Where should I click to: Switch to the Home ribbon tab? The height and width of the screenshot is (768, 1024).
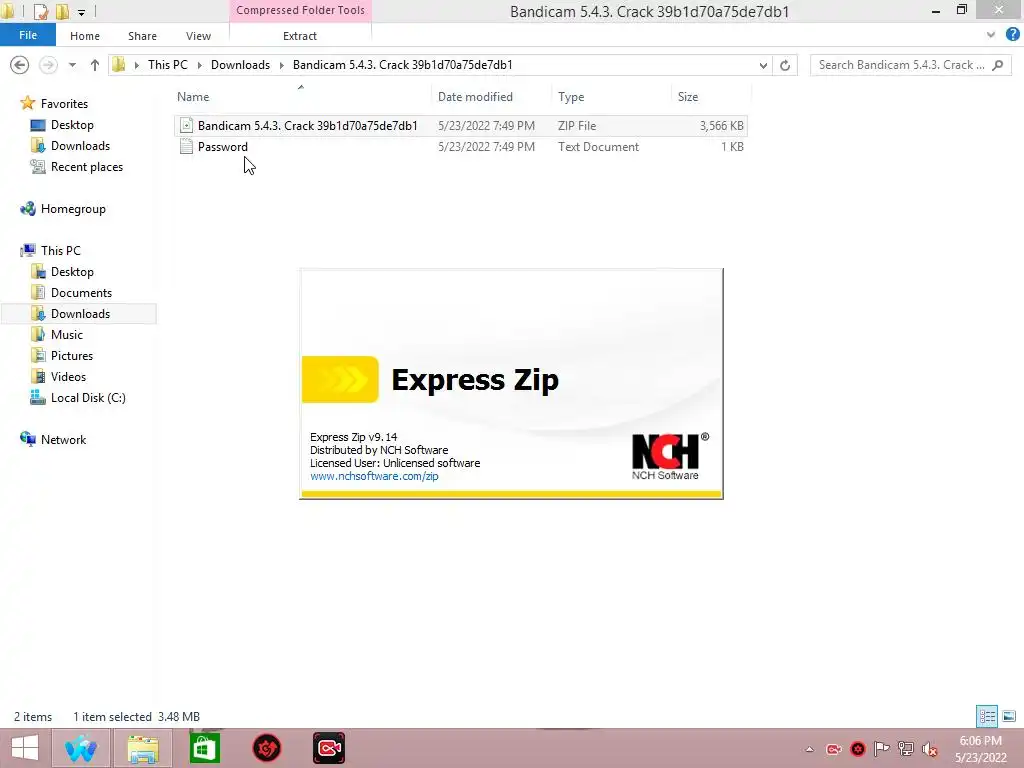[85, 36]
